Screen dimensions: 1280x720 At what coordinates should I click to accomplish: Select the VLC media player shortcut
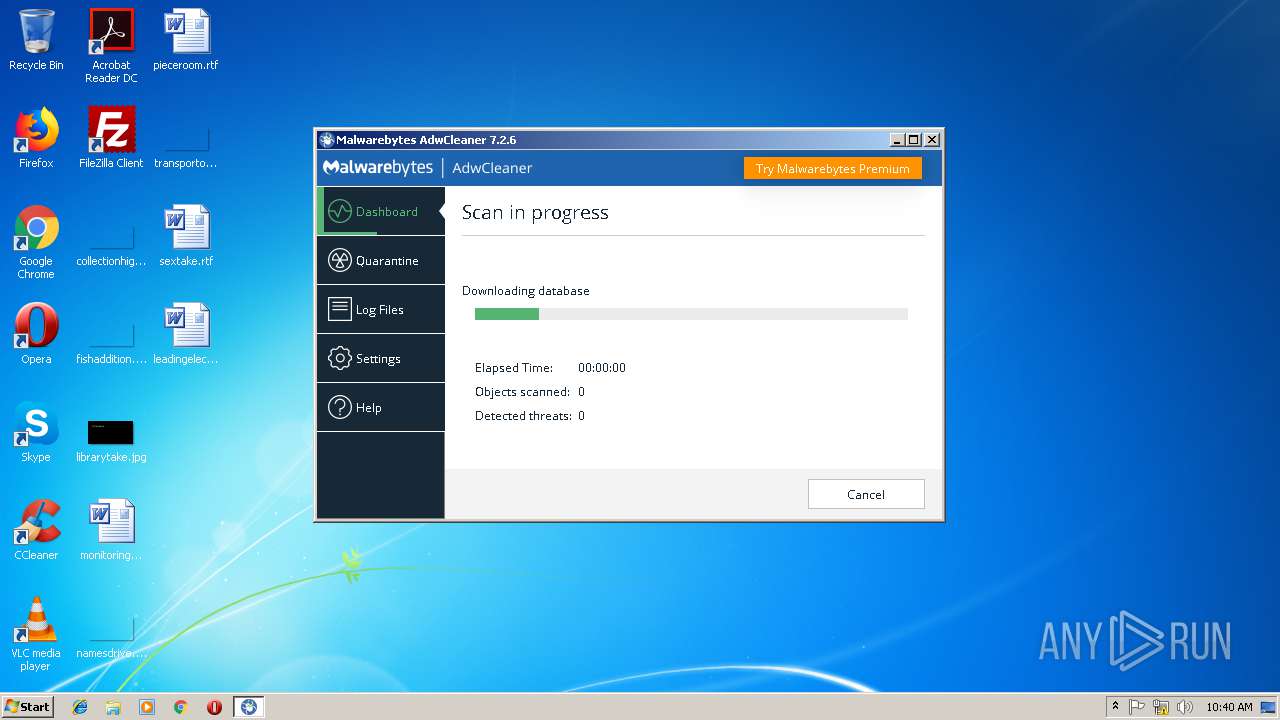[36, 634]
